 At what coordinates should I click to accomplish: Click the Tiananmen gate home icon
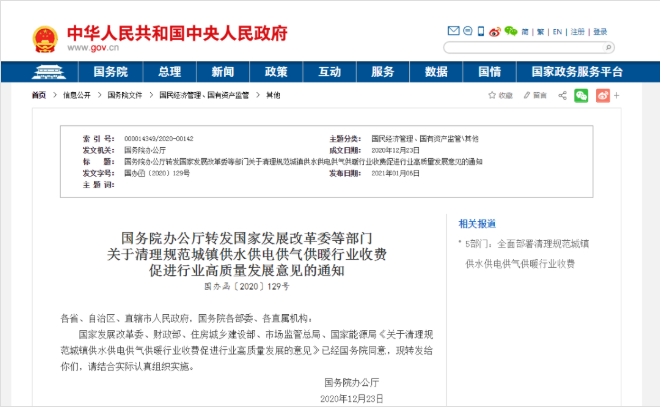point(45,72)
